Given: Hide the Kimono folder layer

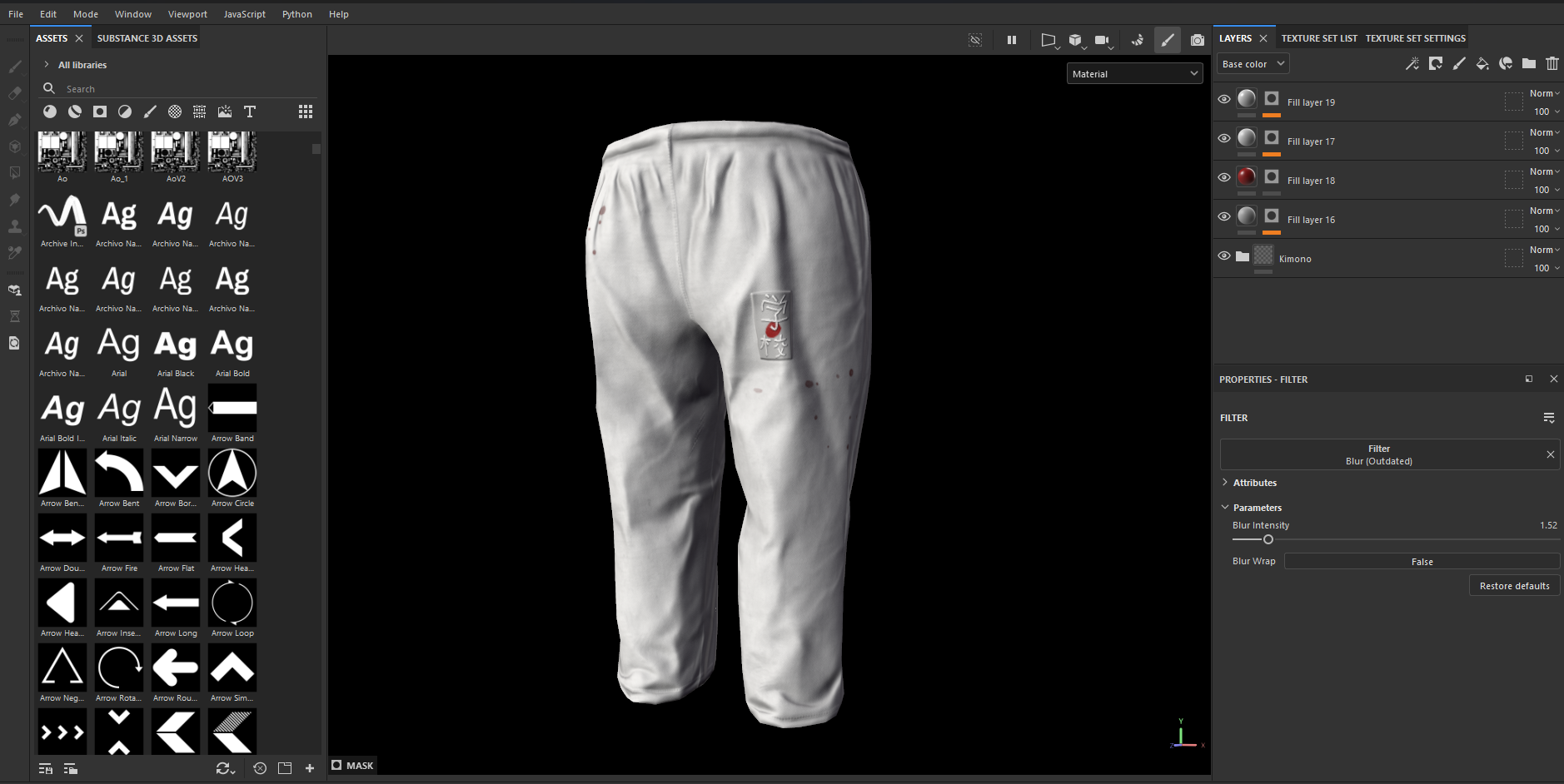Looking at the screenshot, I should click(1224, 256).
